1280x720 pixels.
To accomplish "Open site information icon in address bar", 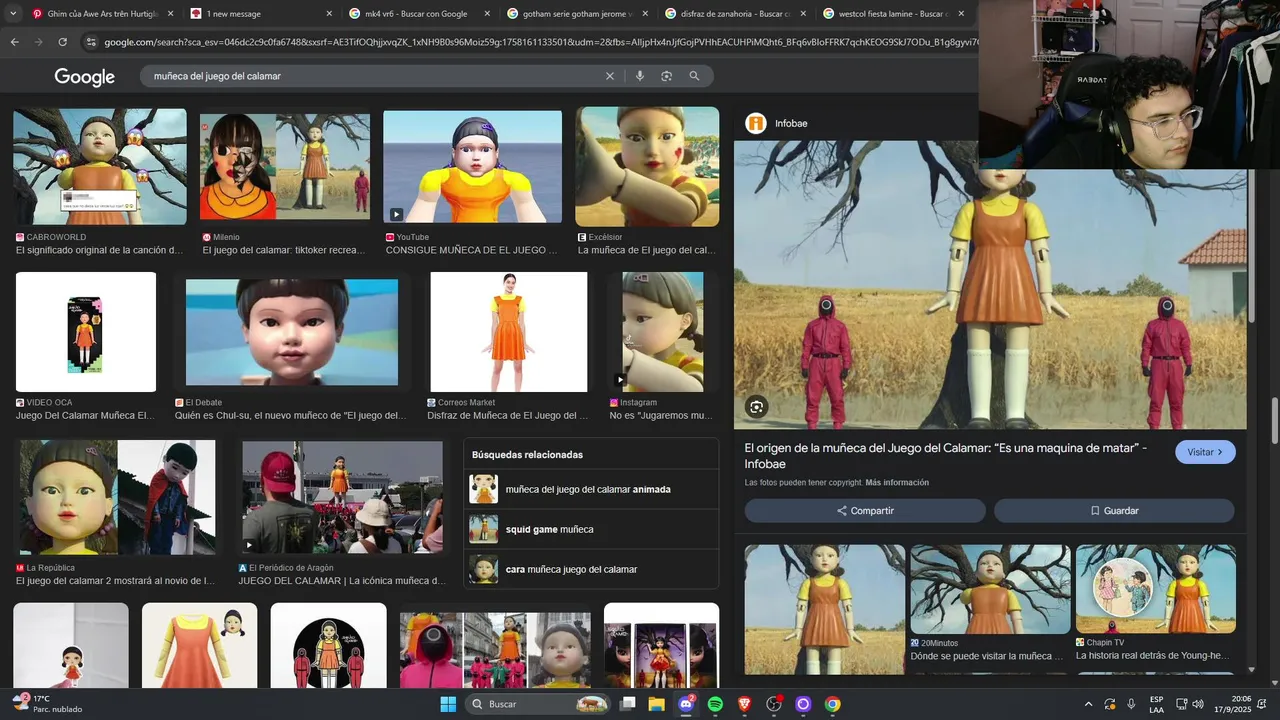I will click(91, 42).
